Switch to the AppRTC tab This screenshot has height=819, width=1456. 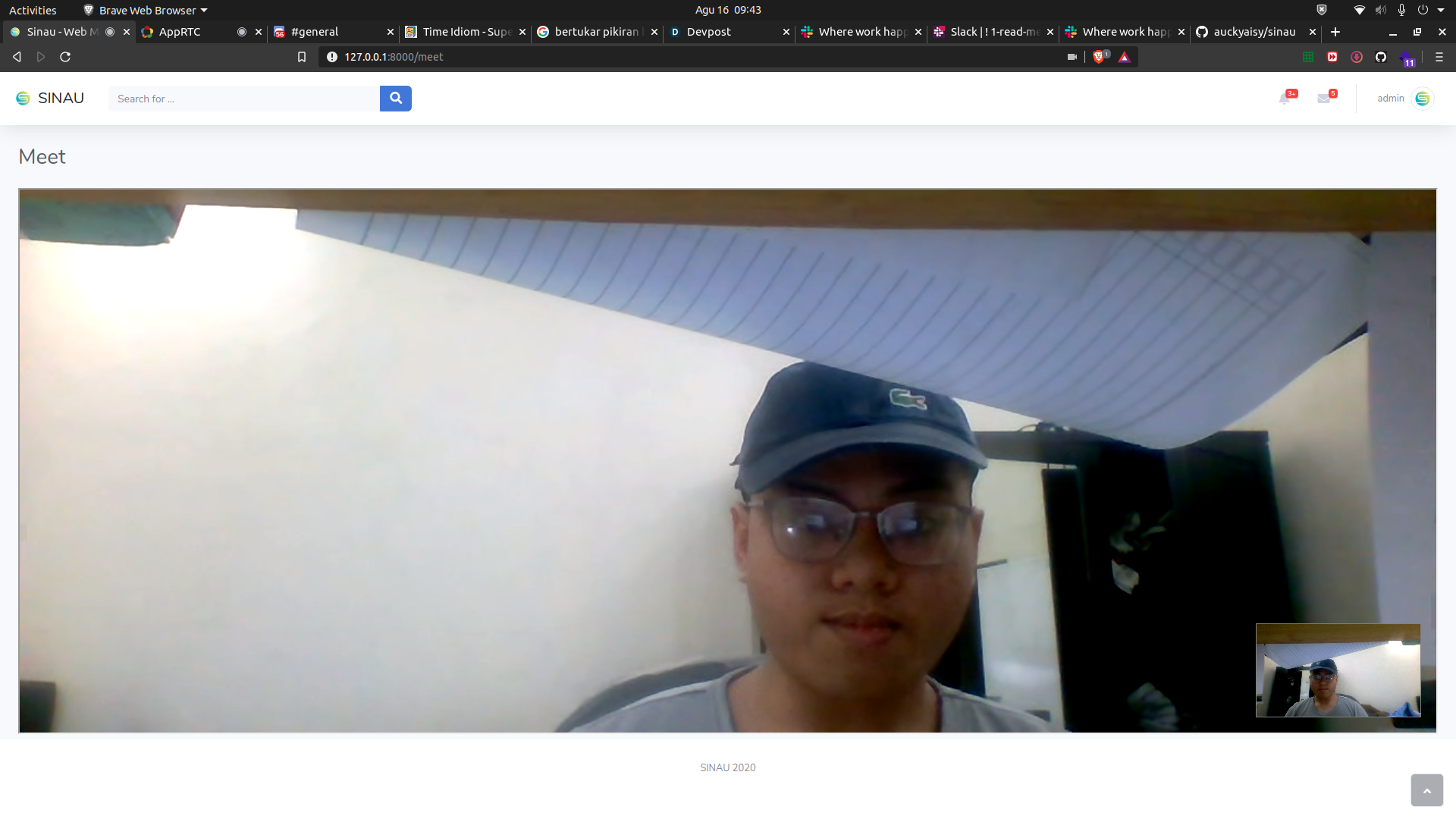(180, 32)
